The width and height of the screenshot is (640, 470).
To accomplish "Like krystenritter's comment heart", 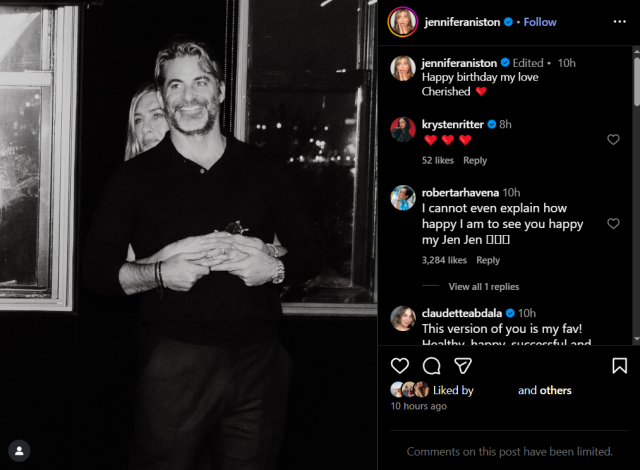I will click(613, 140).
